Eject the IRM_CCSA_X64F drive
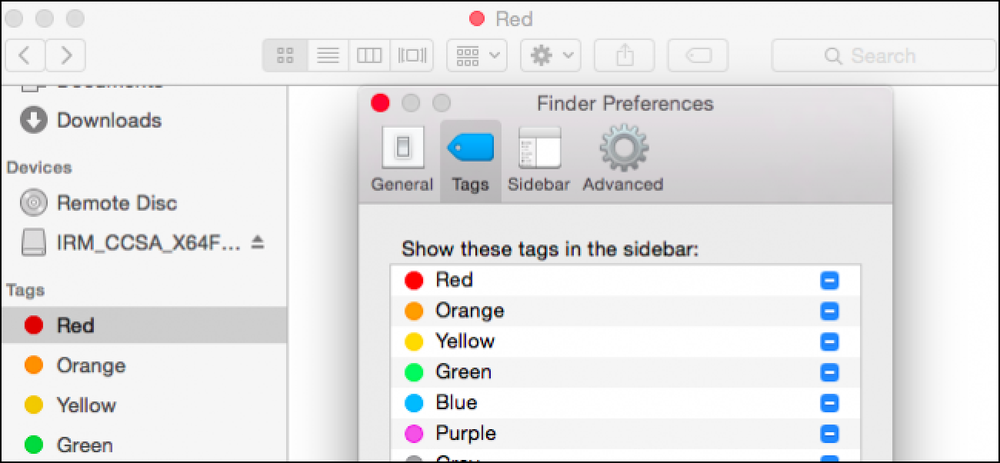Viewport: 1000px width, 463px height. pyautogui.click(x=257, y=242)
